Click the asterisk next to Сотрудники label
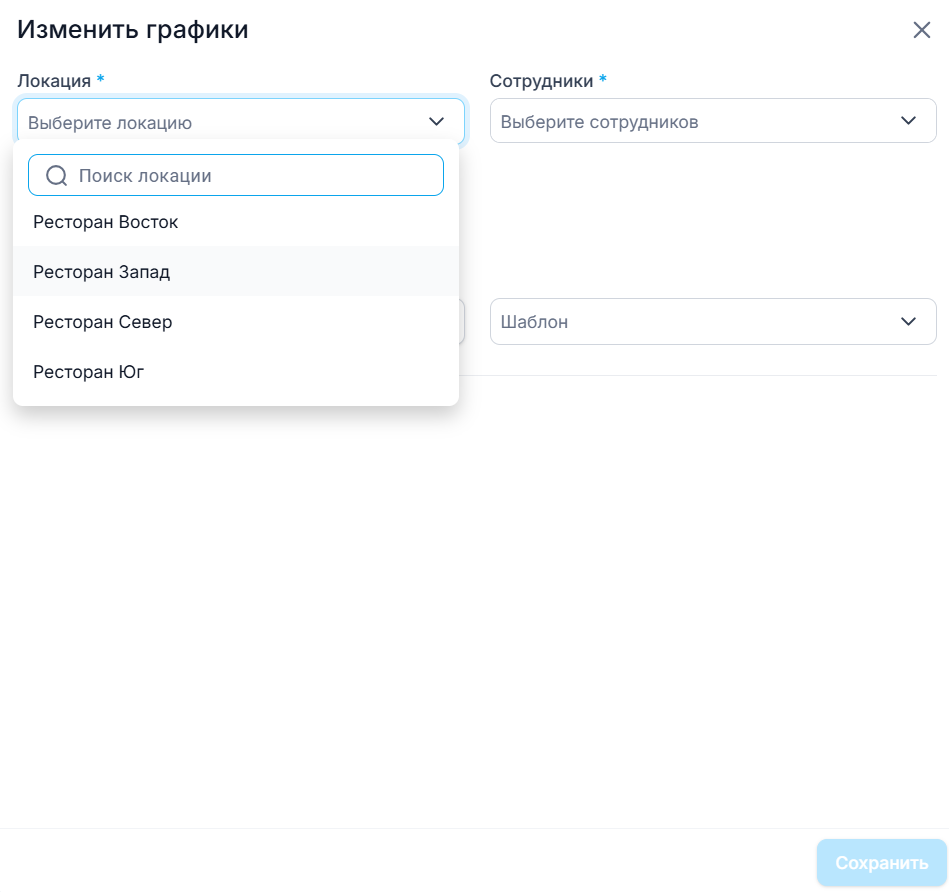The width and height of the screenshot is (949, 892). pos(603,80)
